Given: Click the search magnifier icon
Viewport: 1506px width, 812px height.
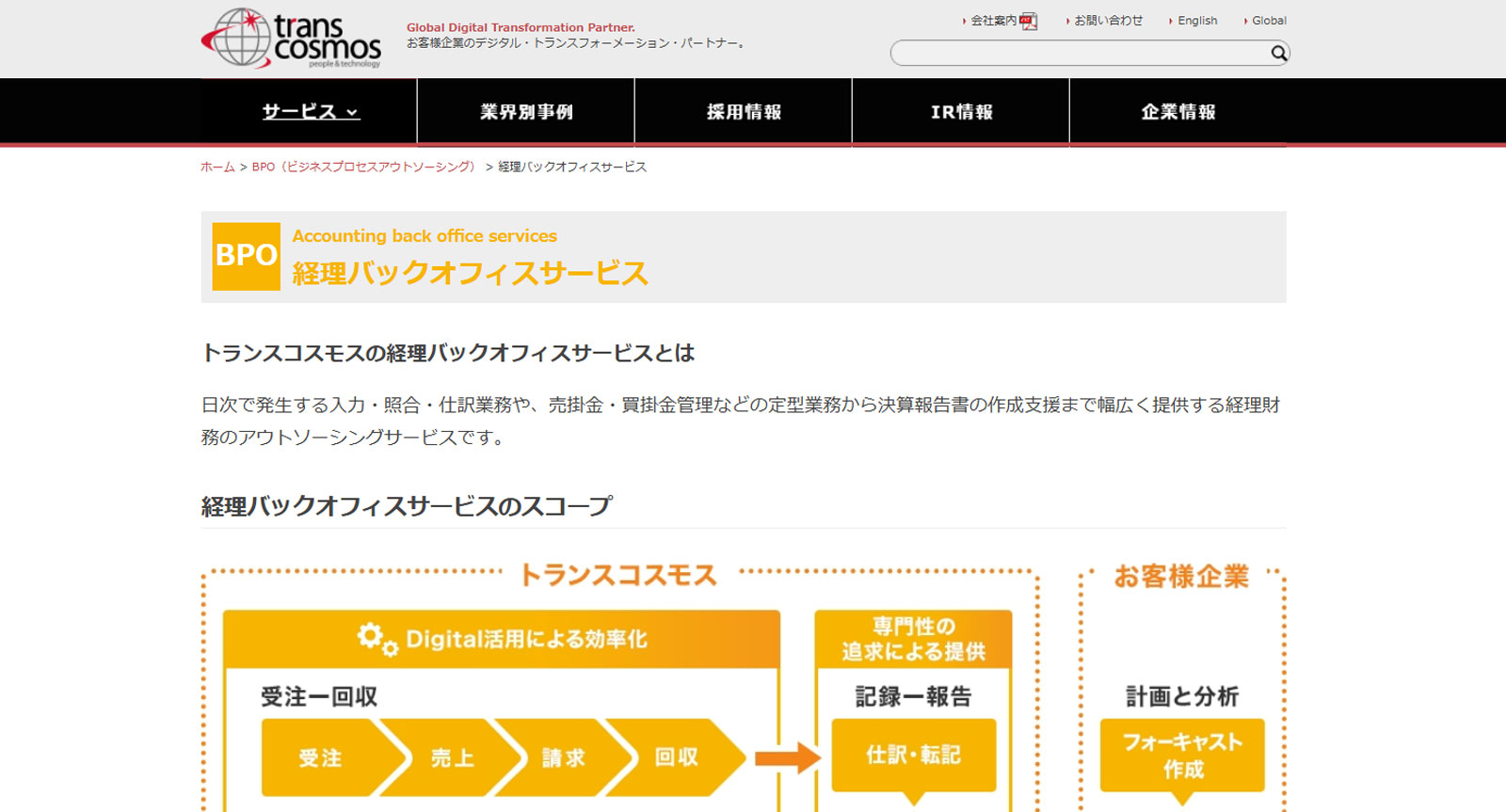Looking at the screenshot, I should [1278, 53].
